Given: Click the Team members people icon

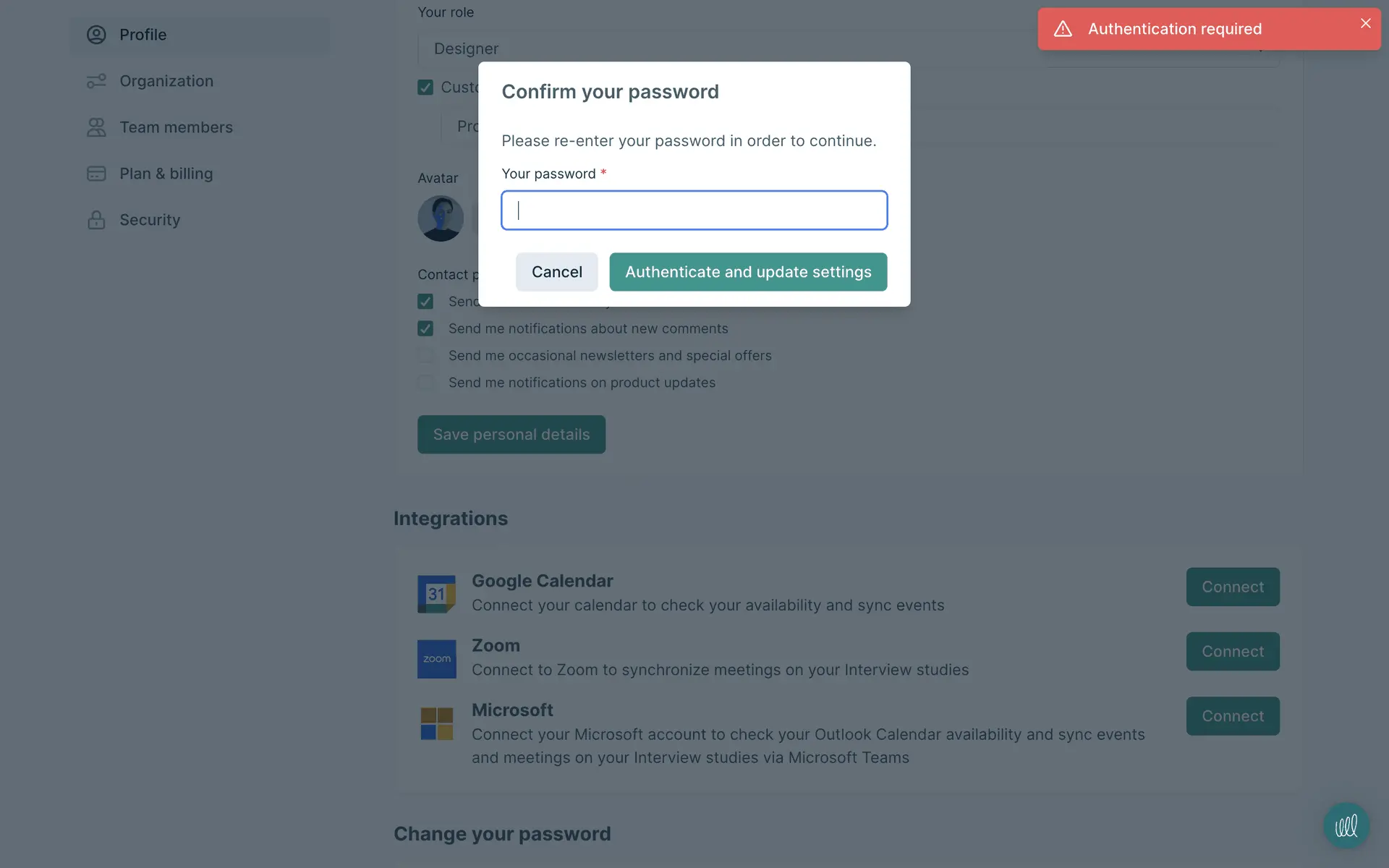Looking at the screenshot, I should click(x=96, y=127).
